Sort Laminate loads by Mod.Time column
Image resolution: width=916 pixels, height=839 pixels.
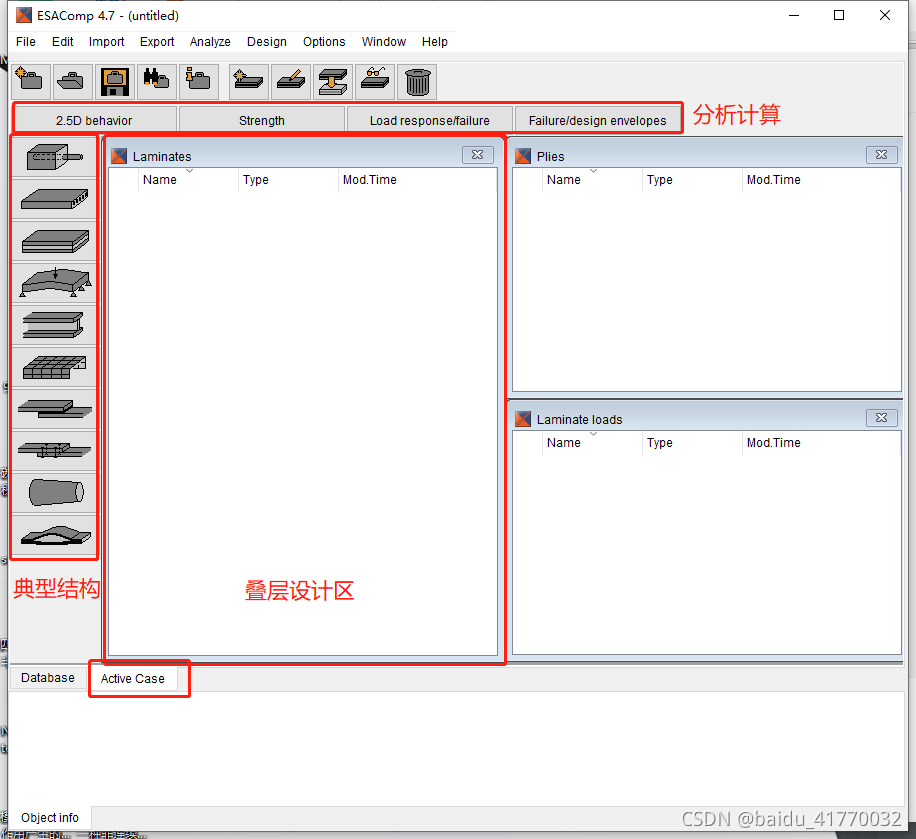821,442
